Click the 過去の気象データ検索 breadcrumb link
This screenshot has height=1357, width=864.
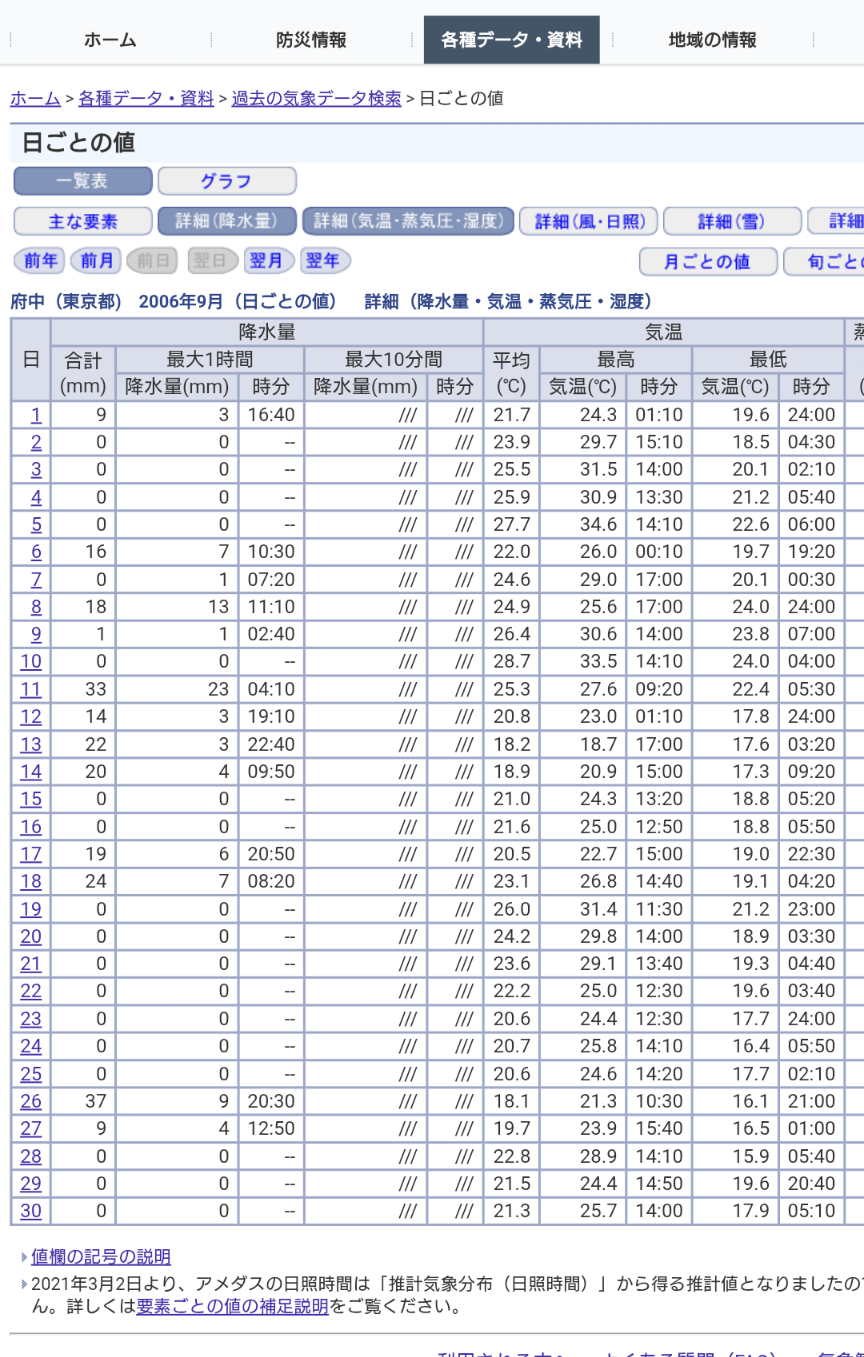(316, 98)
